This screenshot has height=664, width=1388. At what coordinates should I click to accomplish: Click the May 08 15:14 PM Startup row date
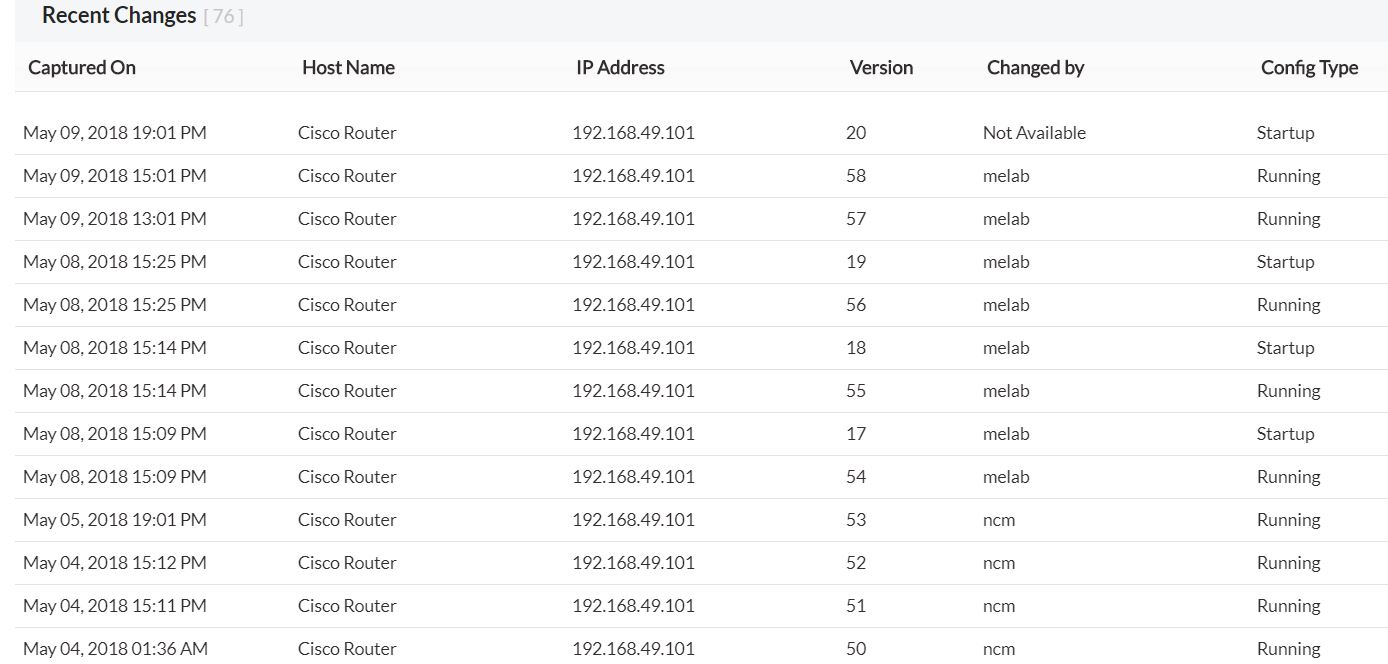[x=115, y=348]
